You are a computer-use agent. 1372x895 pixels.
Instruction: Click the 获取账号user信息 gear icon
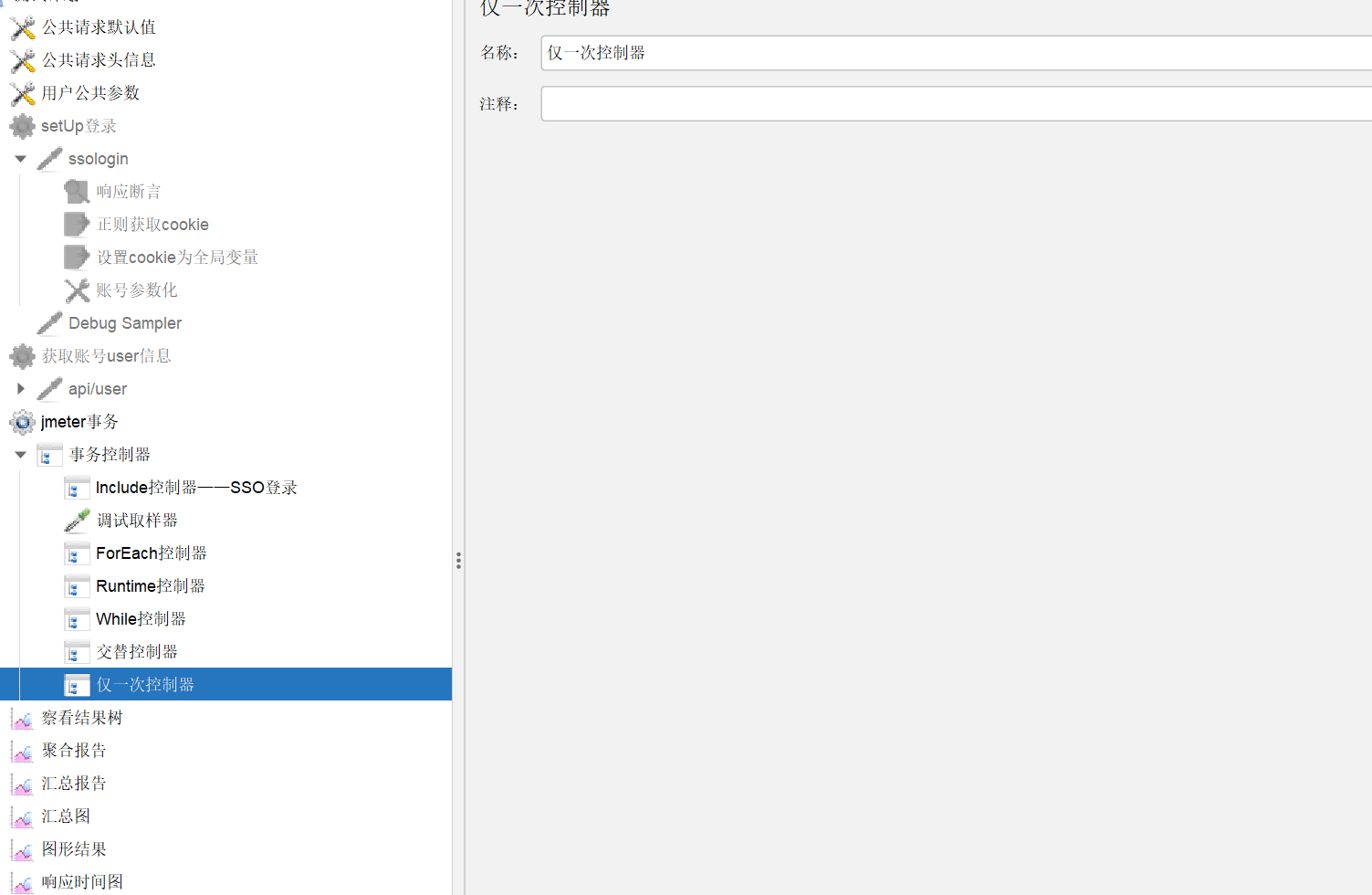pyautogui.click(x=23, y=356)
